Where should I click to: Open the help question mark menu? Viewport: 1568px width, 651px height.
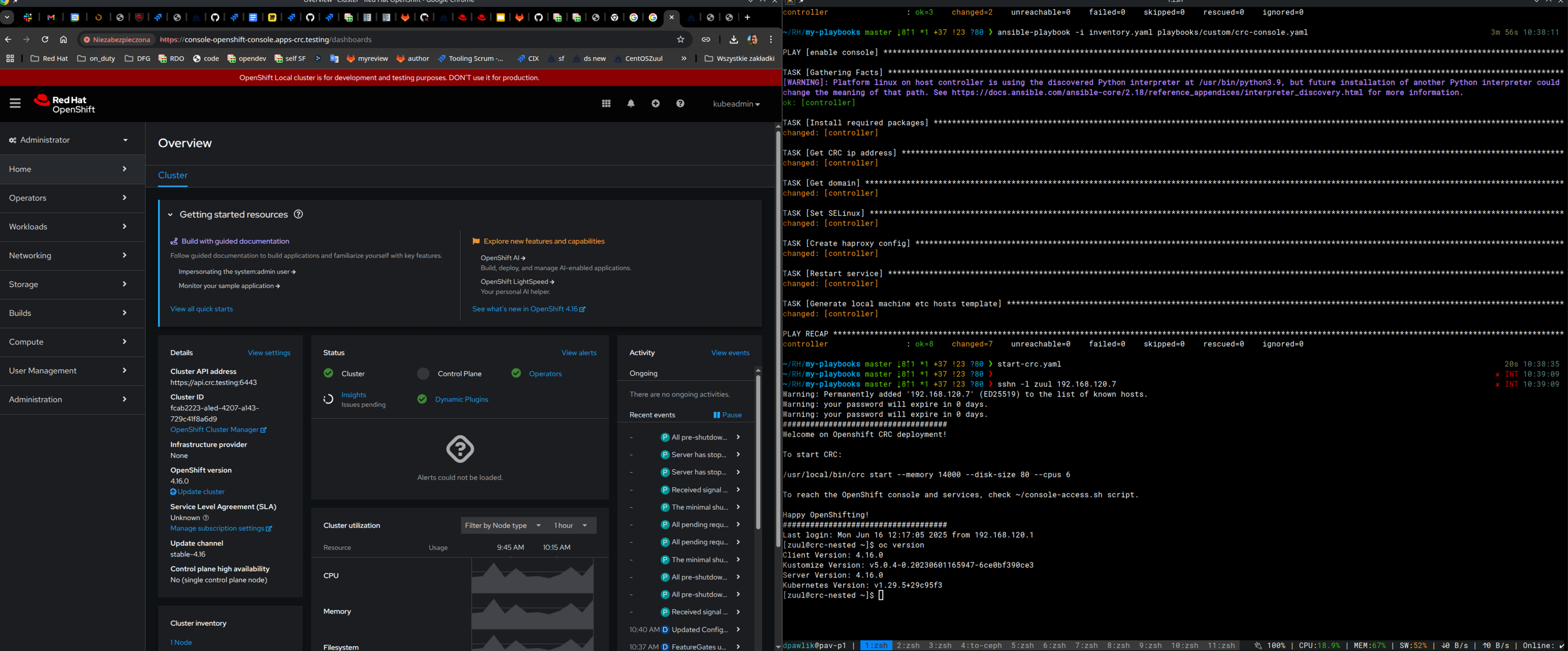click(680, 103)
